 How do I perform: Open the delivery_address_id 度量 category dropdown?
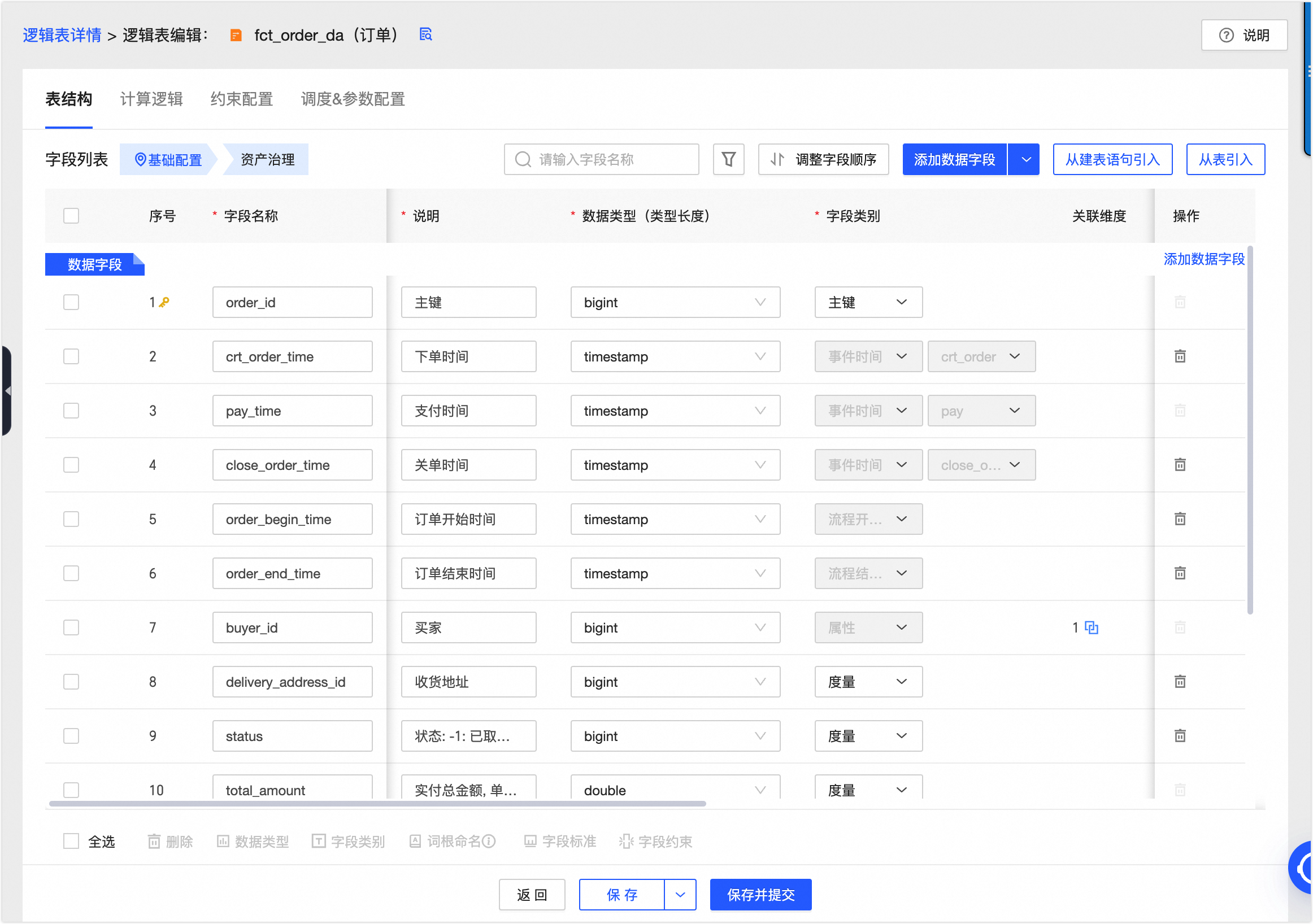[x=868, y=682]
